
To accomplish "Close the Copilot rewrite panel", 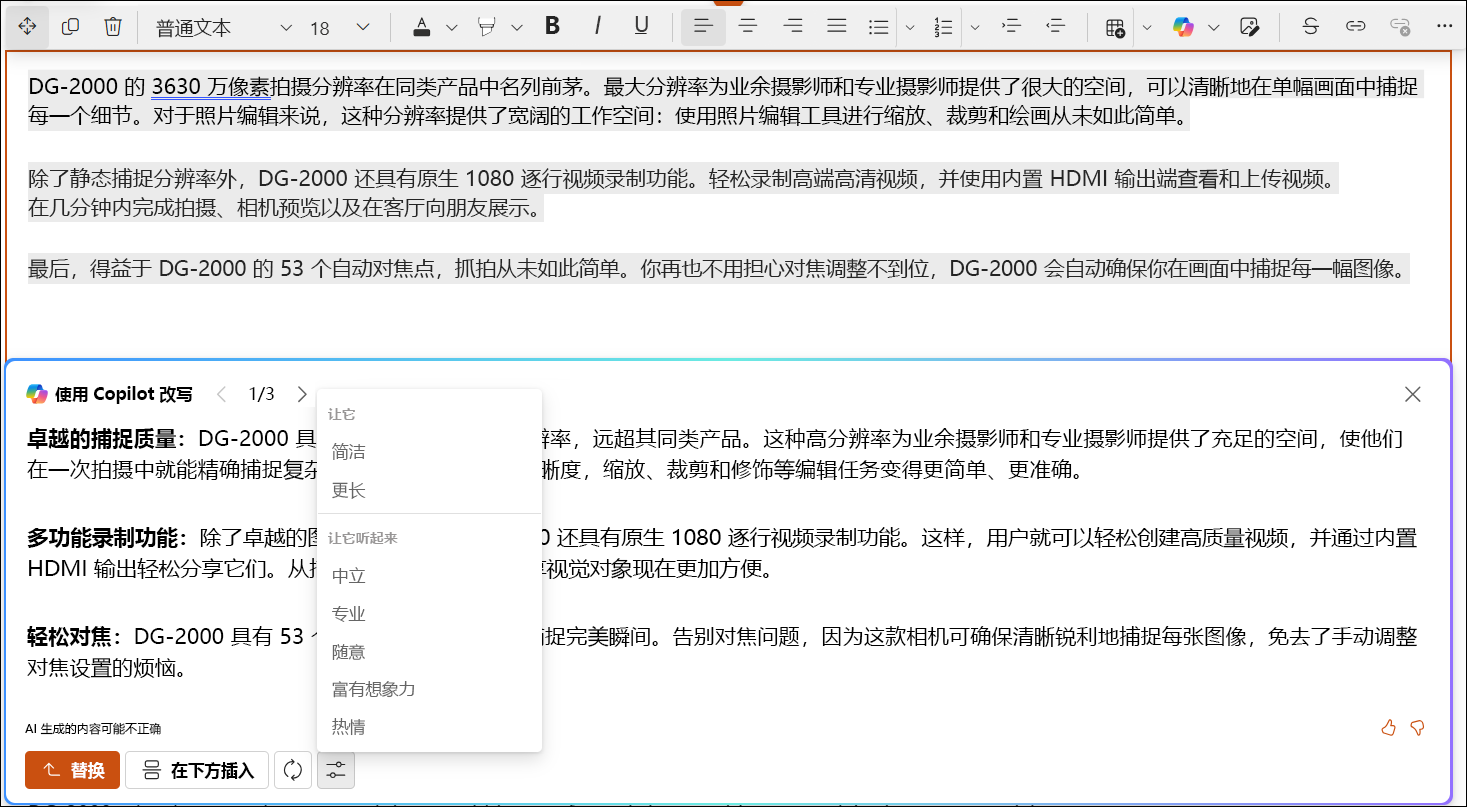I will coord(1412,394).
